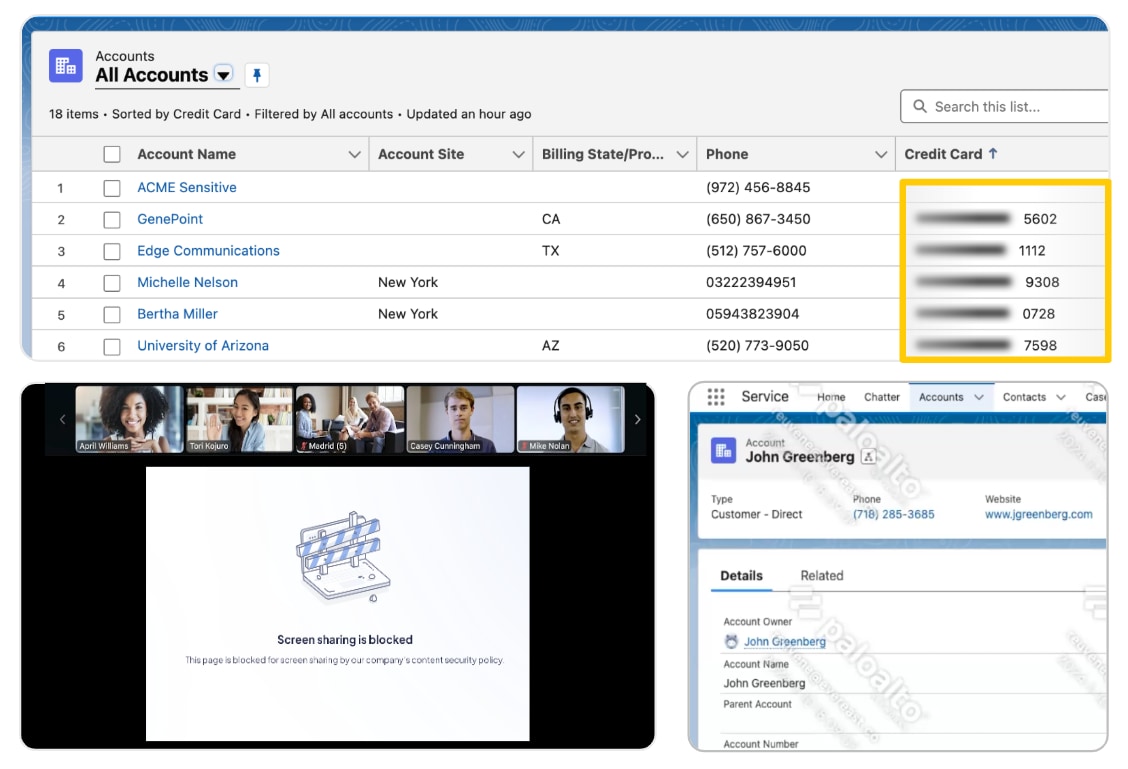Click the Accounts building icon beside All Accounts
This screenshot has width=1128, height=769.
[x=65, y=66]
